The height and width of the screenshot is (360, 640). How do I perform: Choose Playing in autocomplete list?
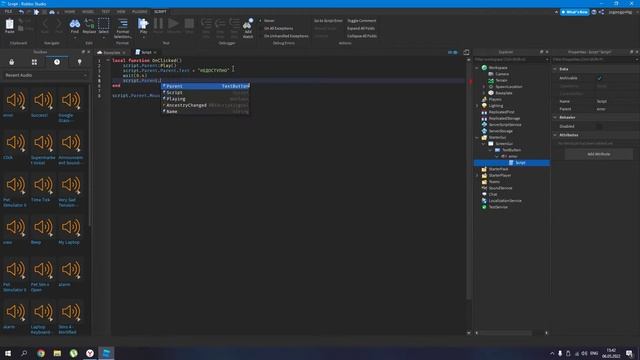[x=205, y=99]
